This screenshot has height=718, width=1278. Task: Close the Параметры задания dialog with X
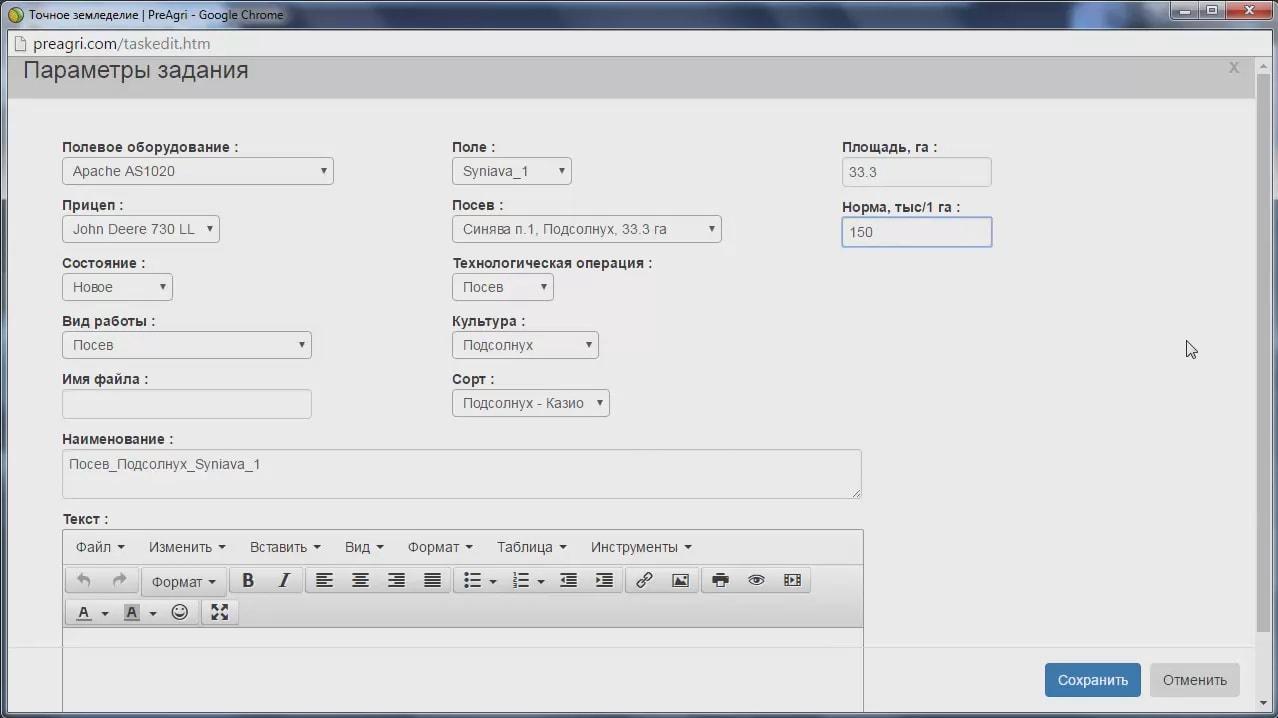[x=1234, y=68]
